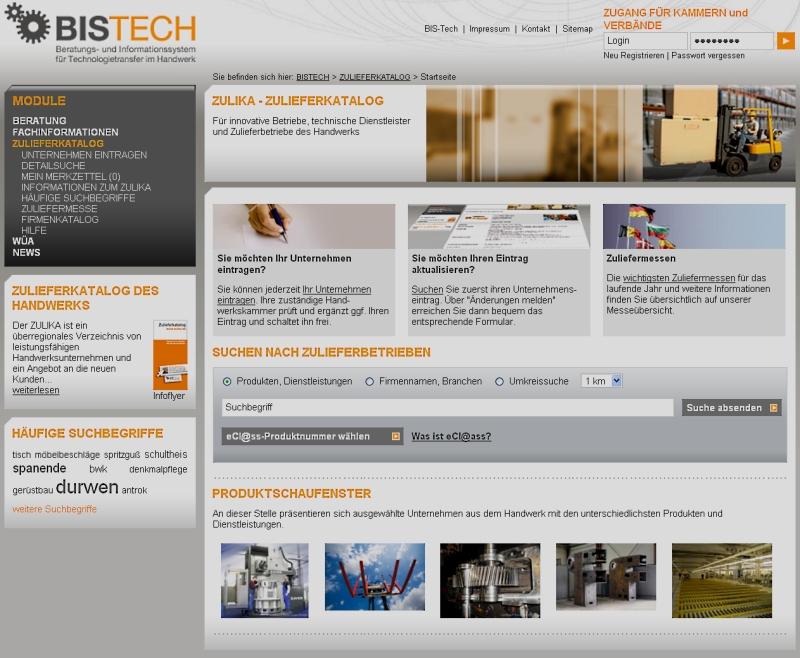Click the Suchbegriff search input field
Image resolution: width=800 pixels, height=658 pixels.
447,408
